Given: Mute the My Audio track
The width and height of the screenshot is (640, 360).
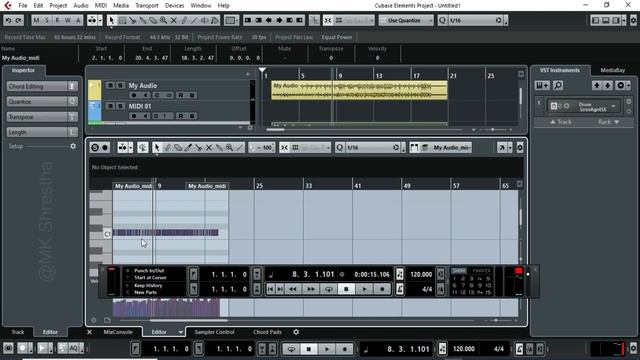Looking at the screenshot, I should pyautogui.click(x=110, y=85).
